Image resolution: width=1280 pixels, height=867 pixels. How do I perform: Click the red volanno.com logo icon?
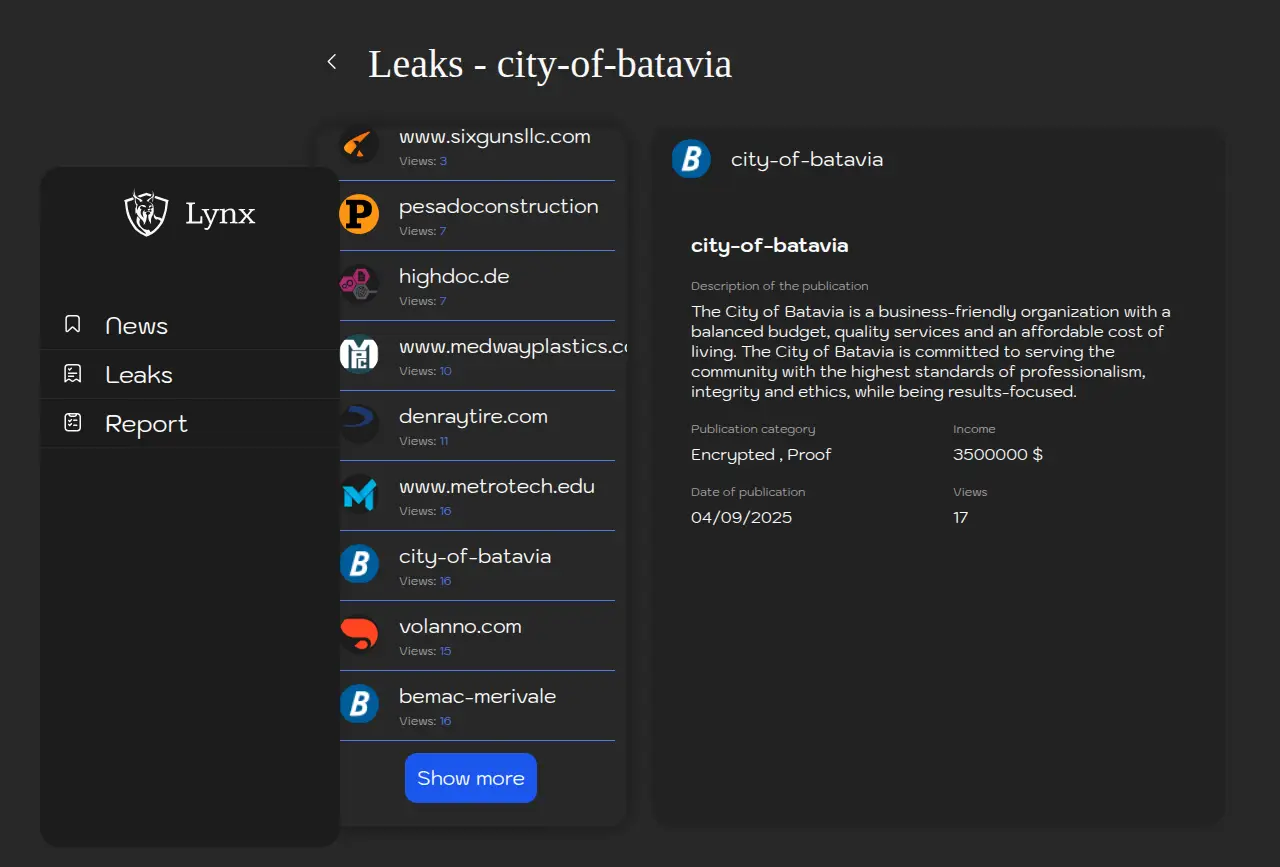coord(359,634)
